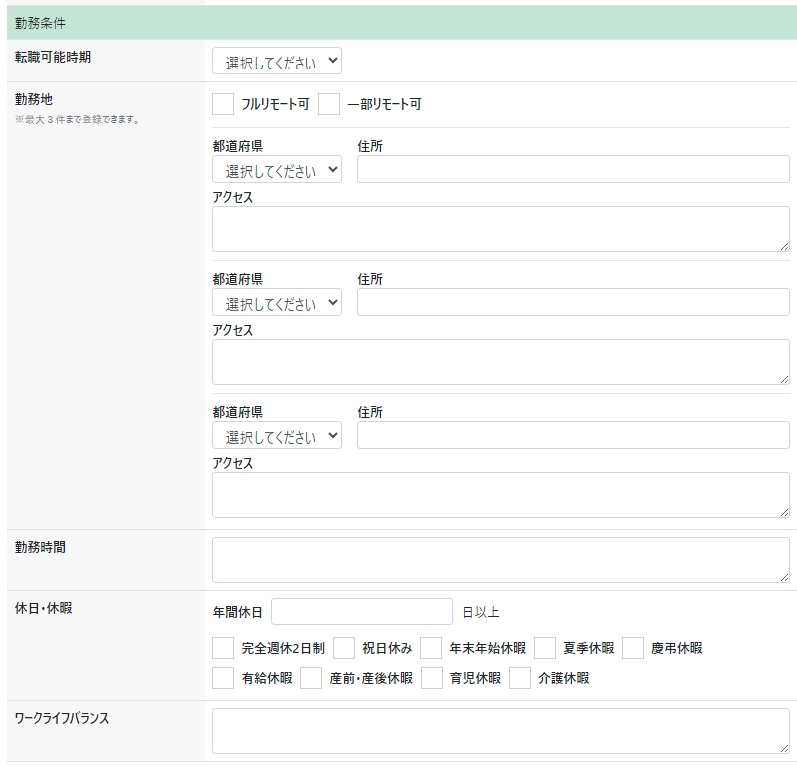The height and width of the screenshot is (775, 797).
Task: Tick the 祝日休み checkbox
Action: tap(344, 648)
